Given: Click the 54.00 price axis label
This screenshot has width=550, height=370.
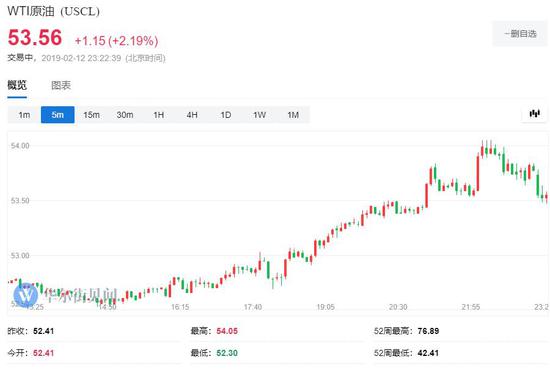Looking at the screenshot, I should point(20,146).
